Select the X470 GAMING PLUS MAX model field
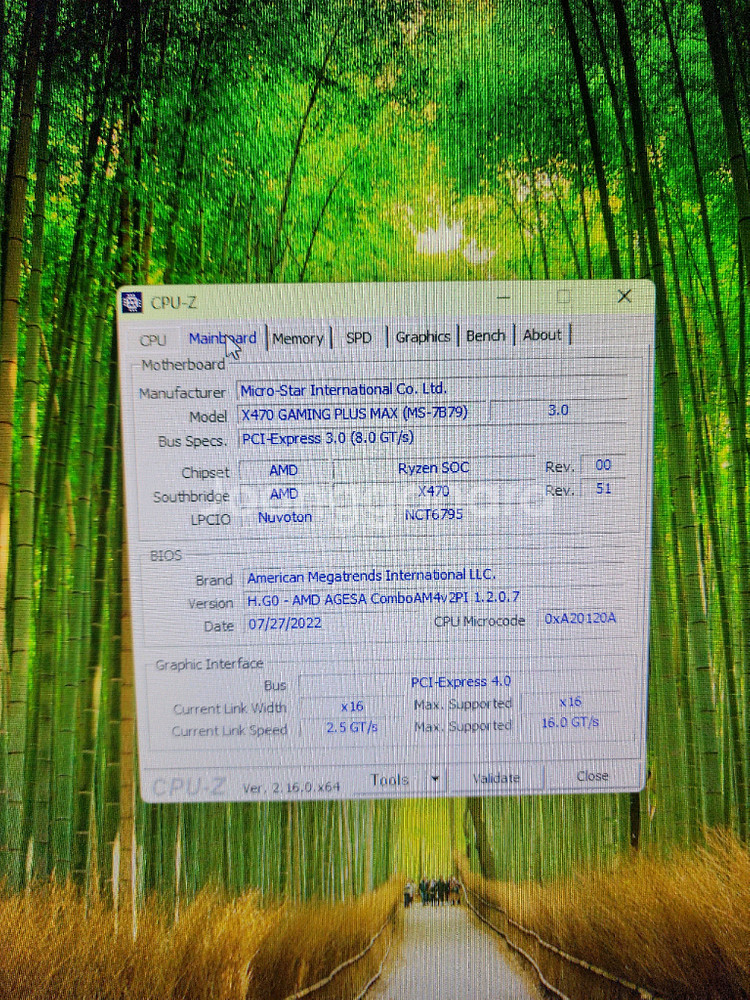Viewport: 750px width, 1000px height. 360,413
